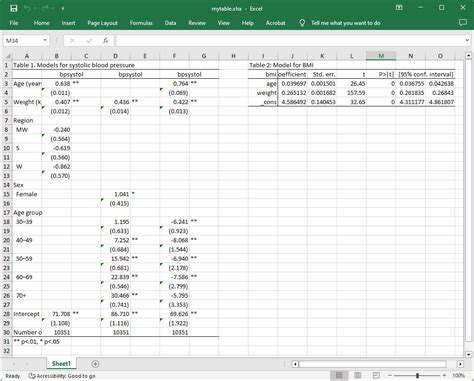474x381 pixels.
Task: Click the 100% zoom level
Action: (459, 376)
